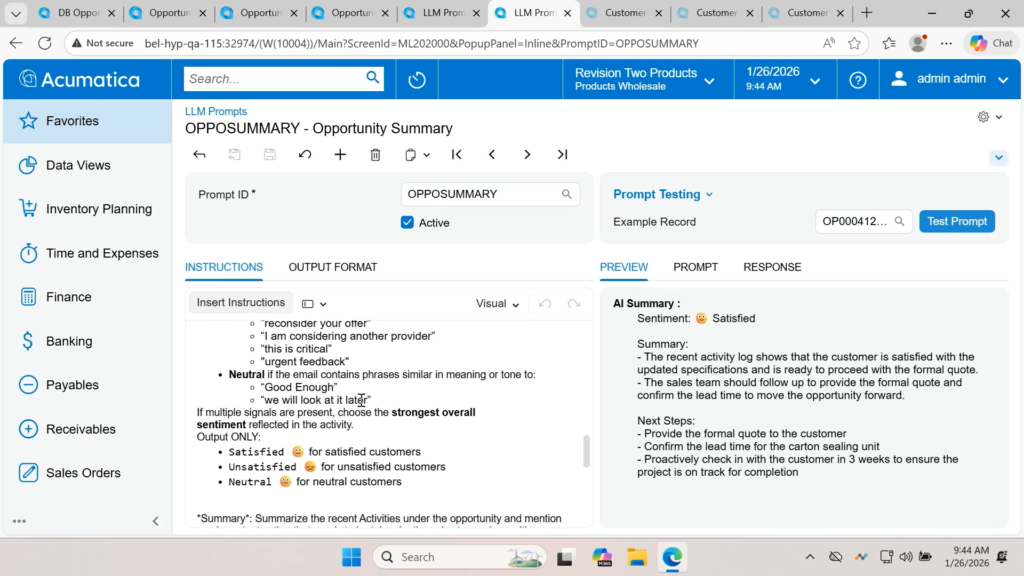Select the RESPONSE tab
The image size is (1024, 576).
click(772, 267)
